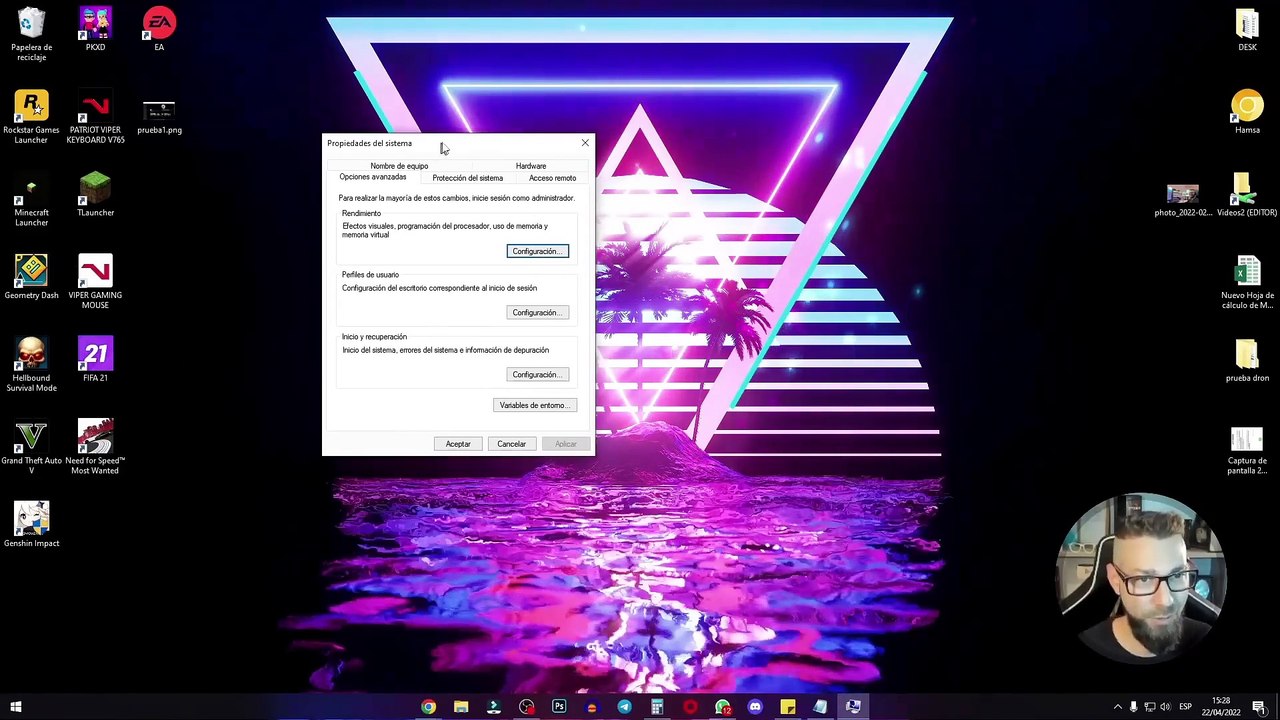This screenshot has width=1280, height=720.
Task: Click the microphone tray icon
Action: [1133, 707]
